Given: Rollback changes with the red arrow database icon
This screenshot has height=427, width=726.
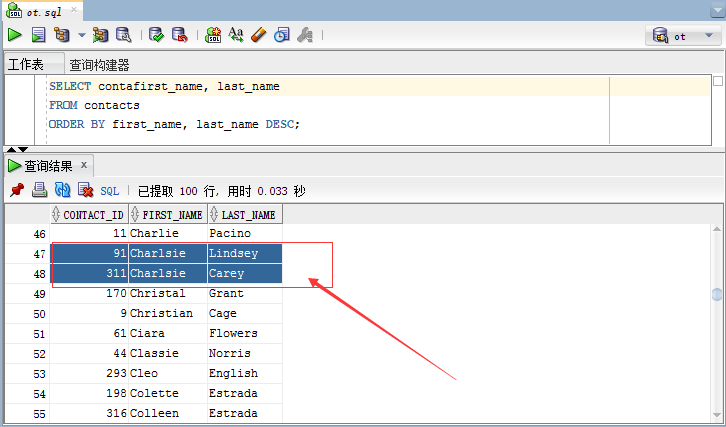Looking at the screenshot, I should [179, 35].
